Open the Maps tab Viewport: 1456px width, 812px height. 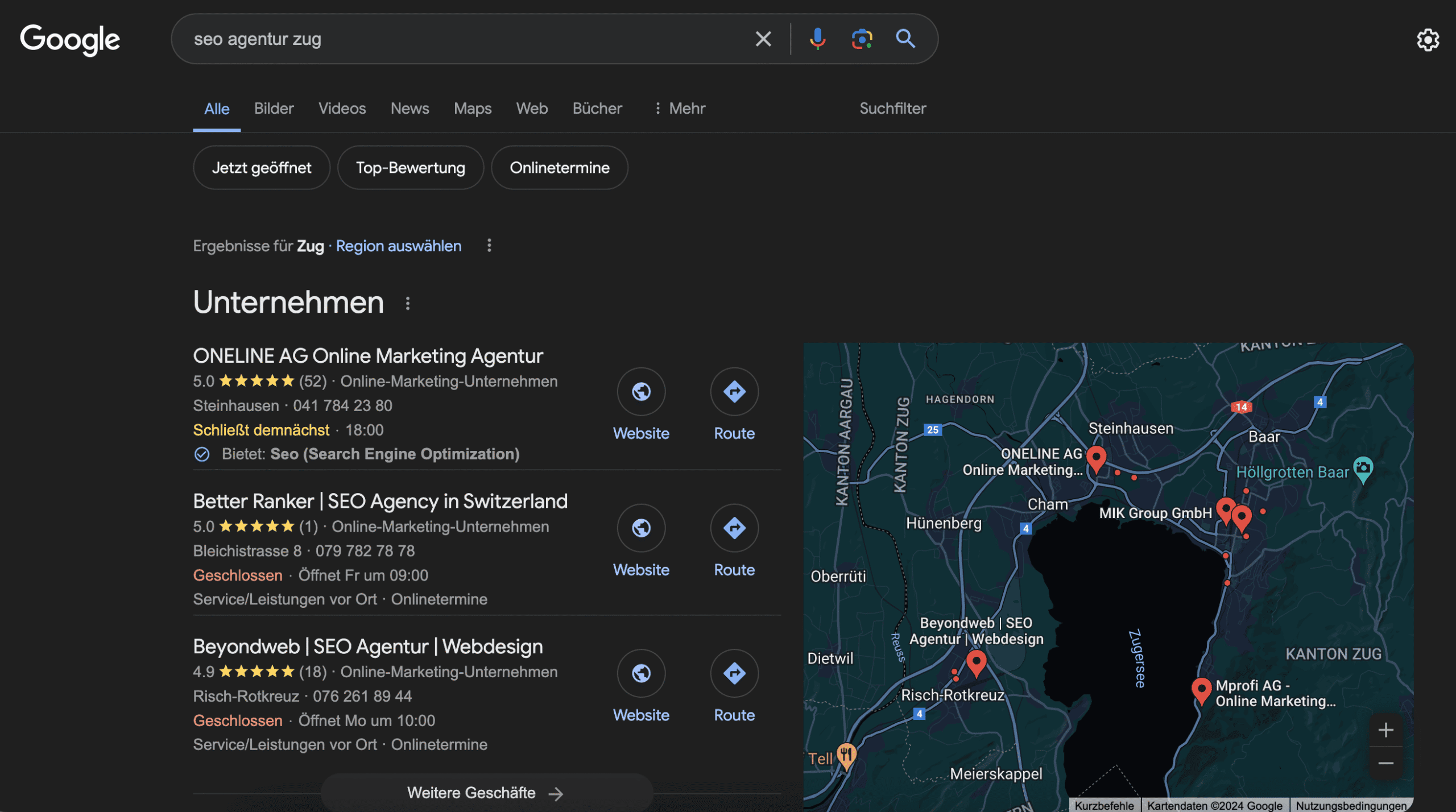(x=472, y=108)
